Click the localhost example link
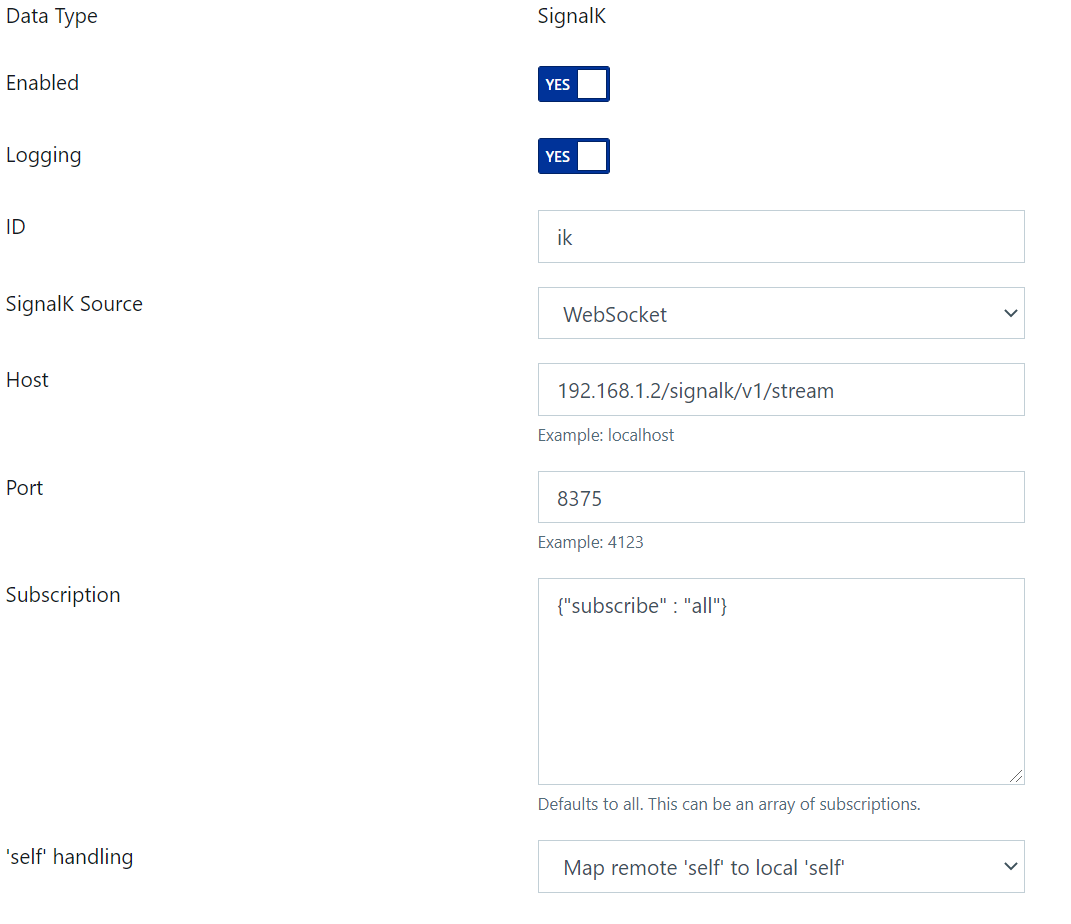The width and height of the screenshot is (1071, 924). click(x=646, y=435)
